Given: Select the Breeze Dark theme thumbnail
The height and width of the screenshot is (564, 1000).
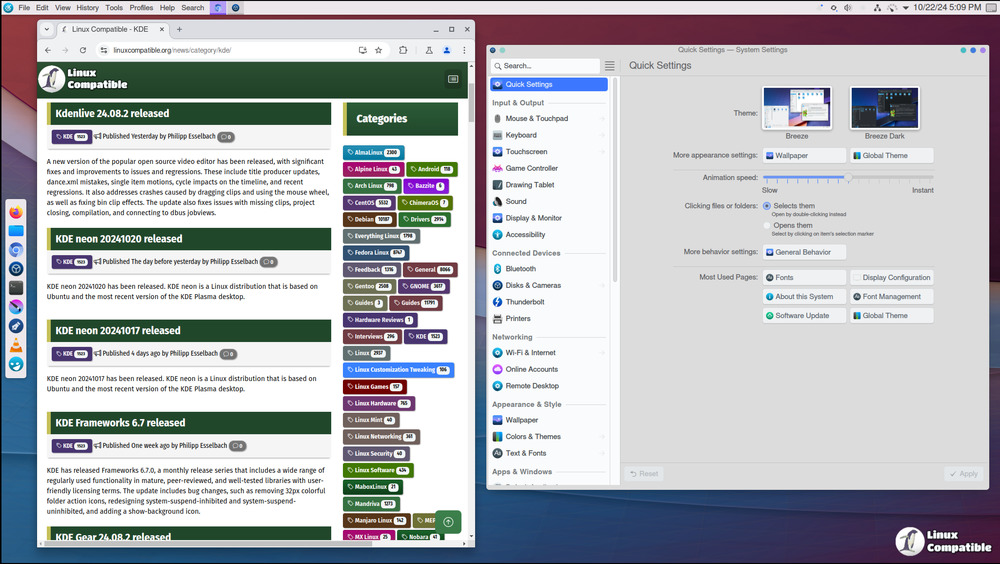Looking at the screenshot, I should (884, 108).
